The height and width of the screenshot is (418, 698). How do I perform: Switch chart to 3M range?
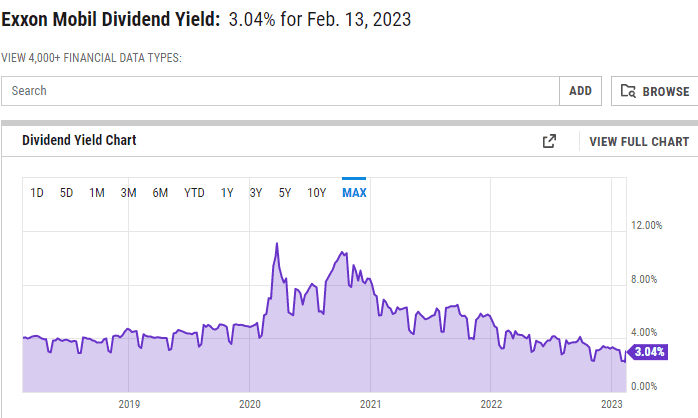point(128,193)
